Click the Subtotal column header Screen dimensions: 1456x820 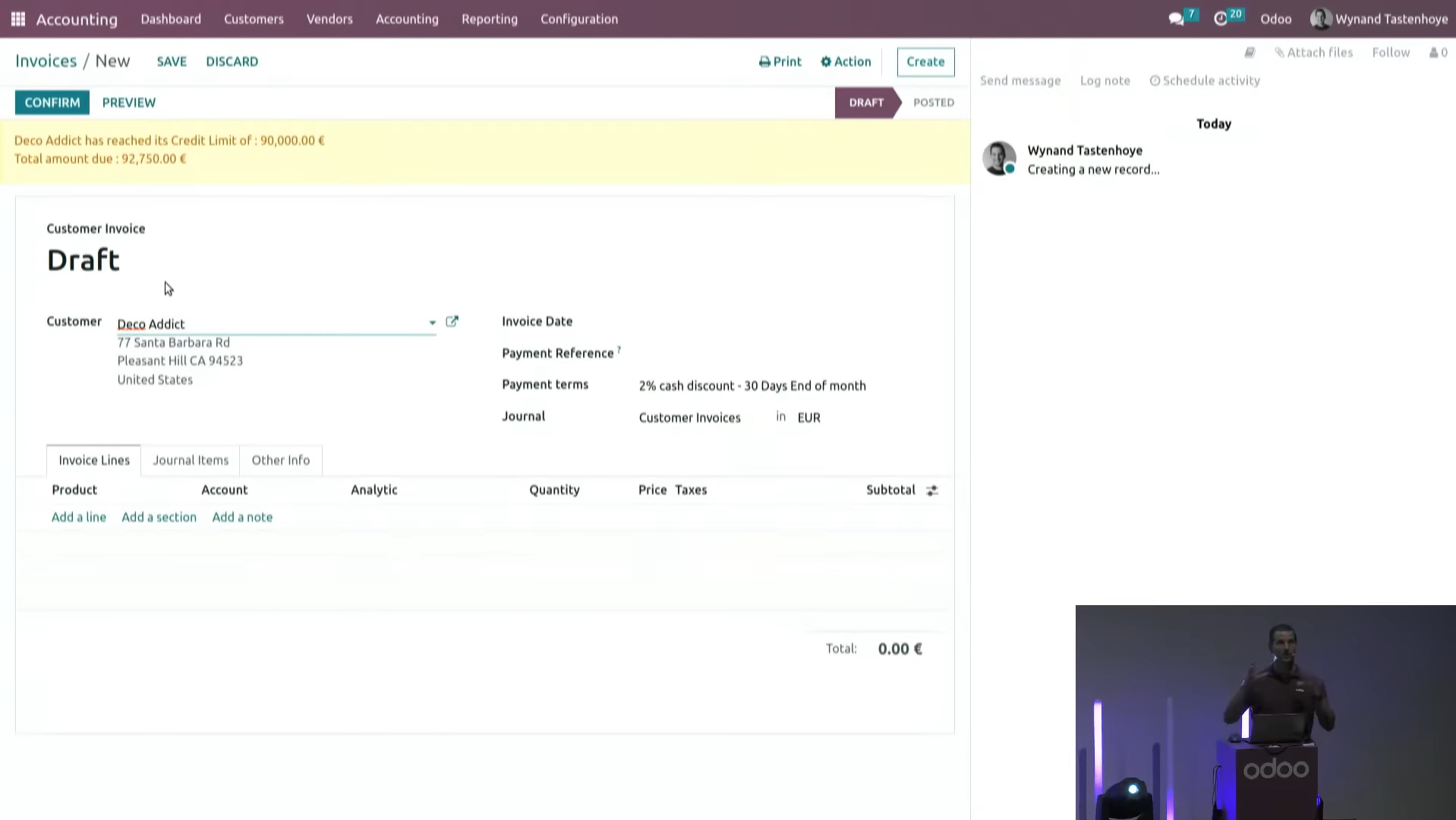click(890, 490)
